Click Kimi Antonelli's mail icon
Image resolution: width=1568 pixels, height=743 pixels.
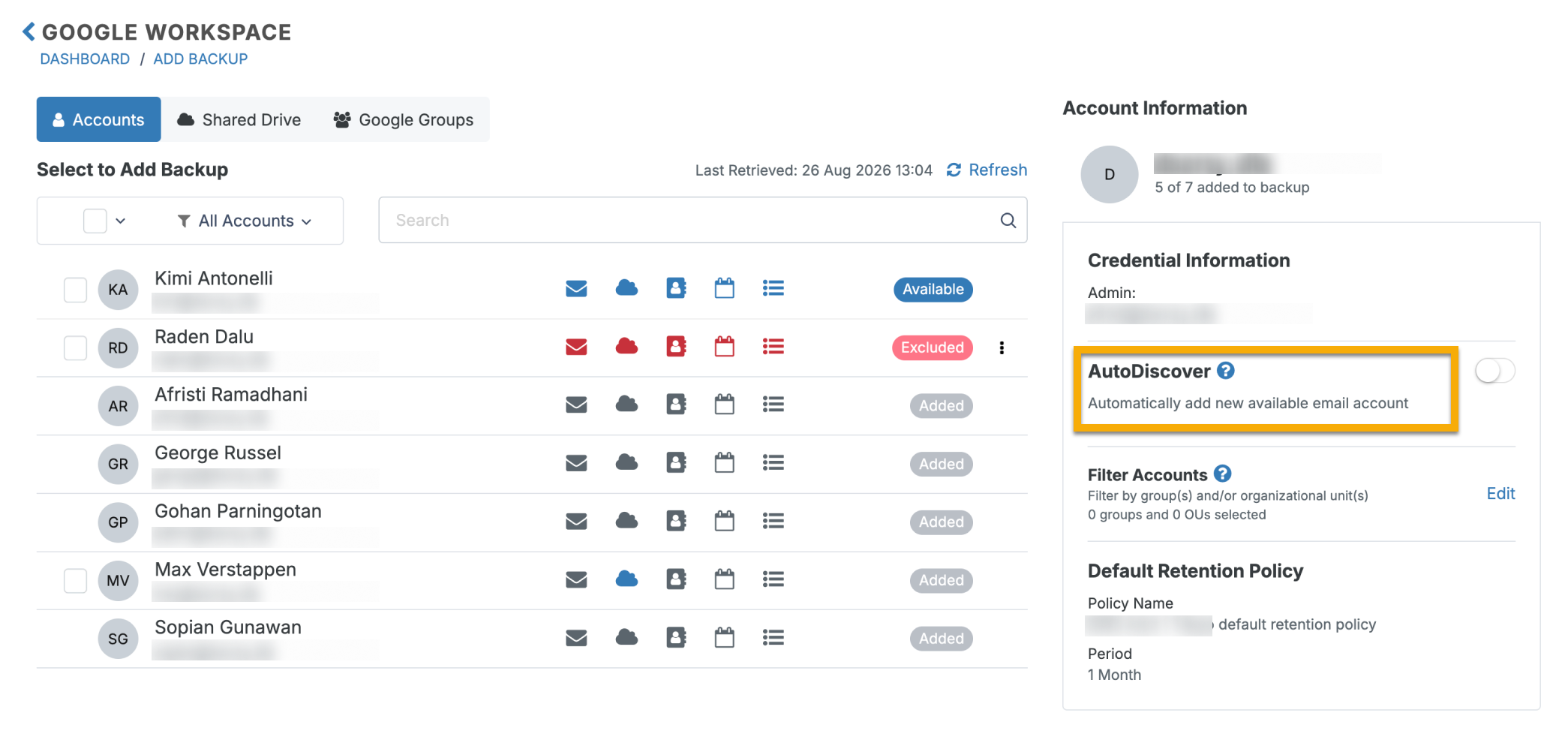pos(576,288)
